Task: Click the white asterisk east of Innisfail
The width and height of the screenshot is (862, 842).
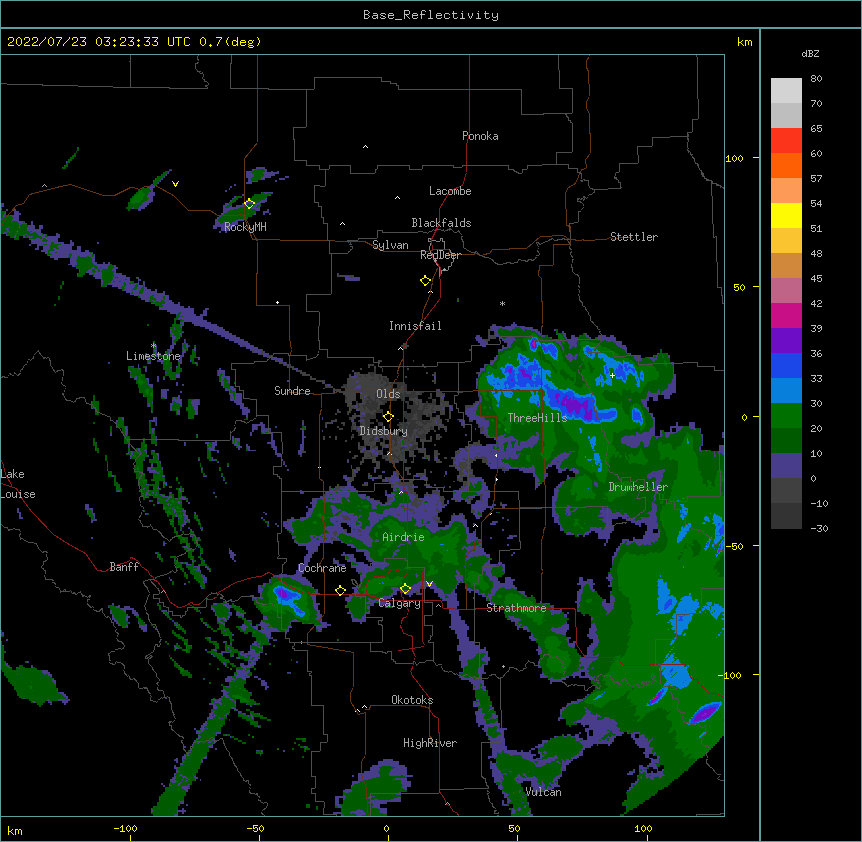Action: pos(502,303)
